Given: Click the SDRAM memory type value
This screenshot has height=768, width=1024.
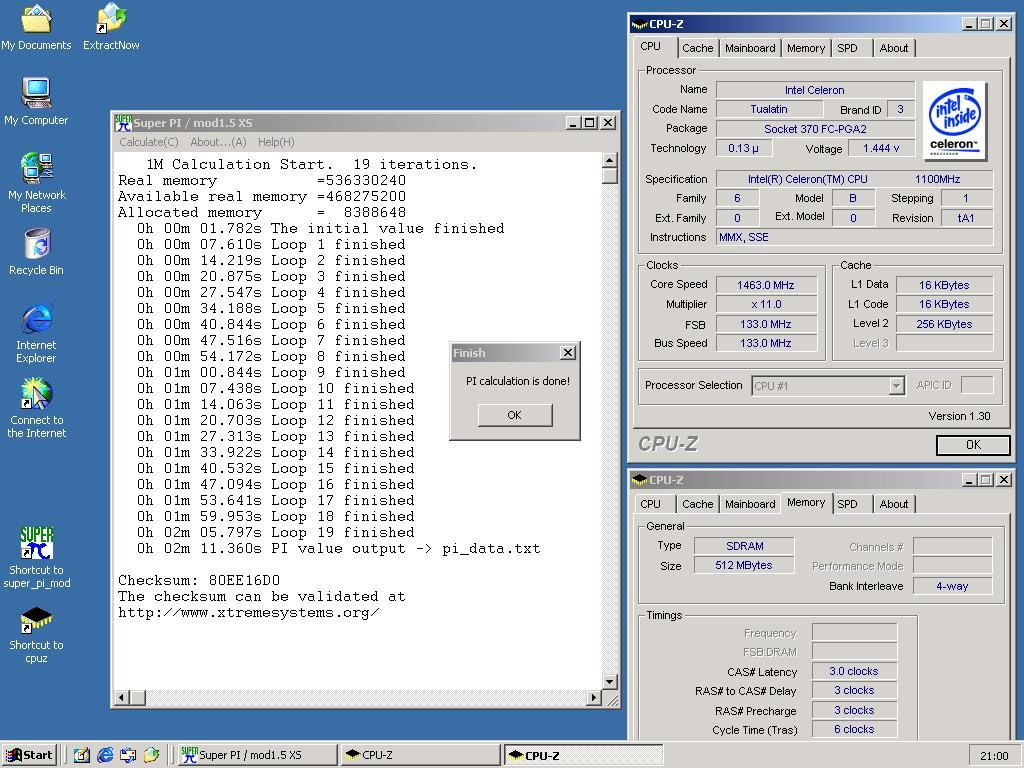Looking at the screenshot, I should pyautogui.click(x=744, y=546).
